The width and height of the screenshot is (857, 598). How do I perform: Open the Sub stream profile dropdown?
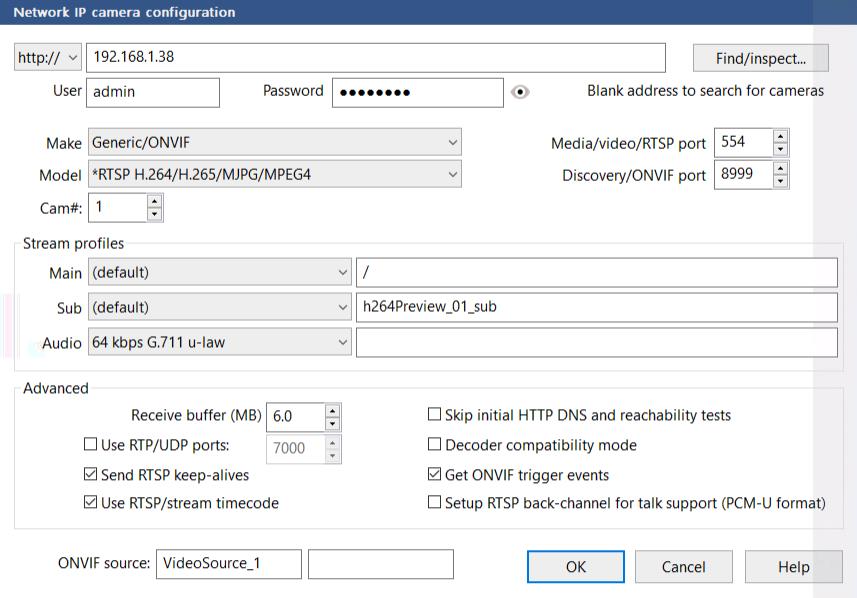(x=219, y=307)
